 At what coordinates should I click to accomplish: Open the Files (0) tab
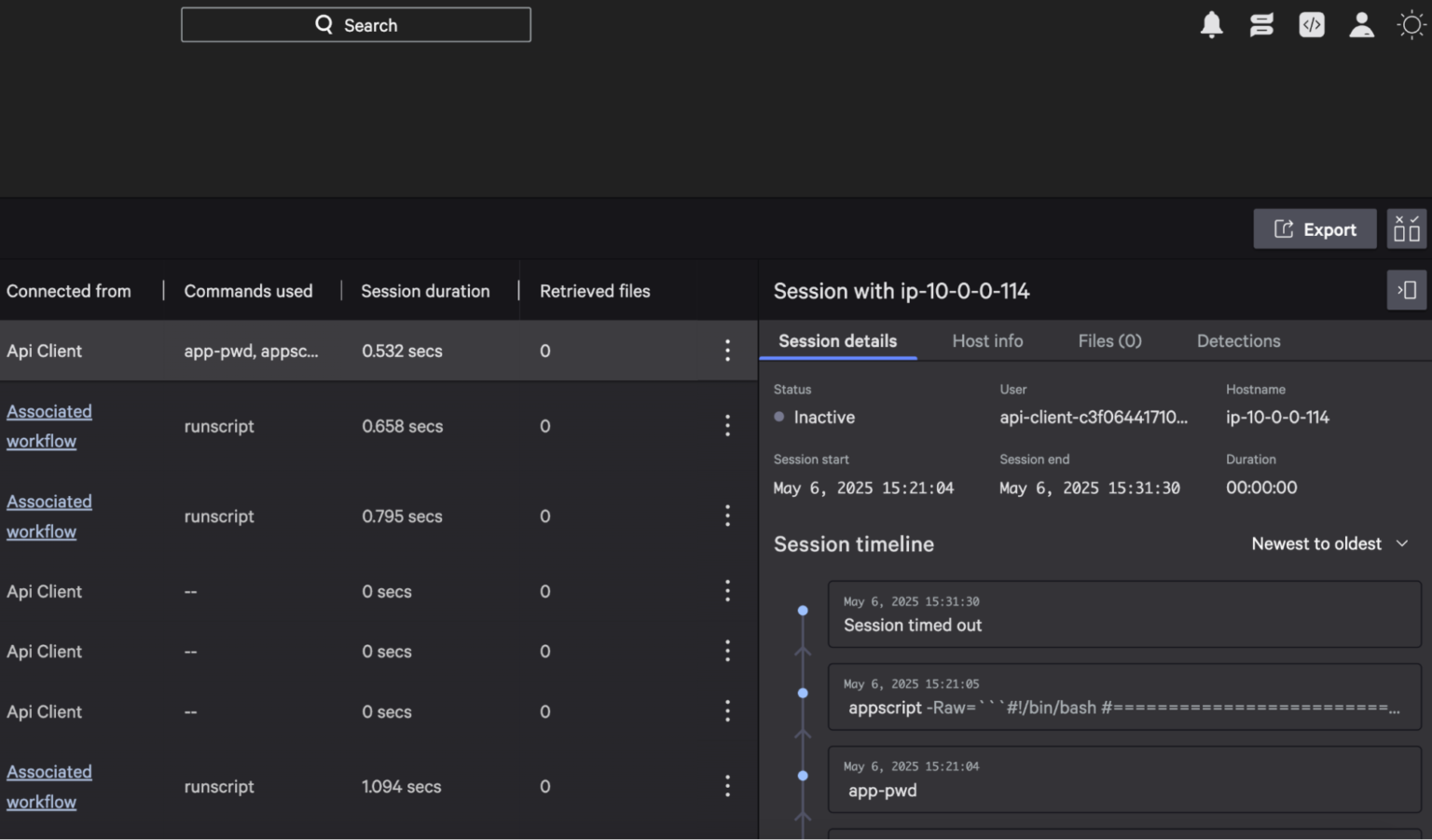click(x=1109, y=341)
